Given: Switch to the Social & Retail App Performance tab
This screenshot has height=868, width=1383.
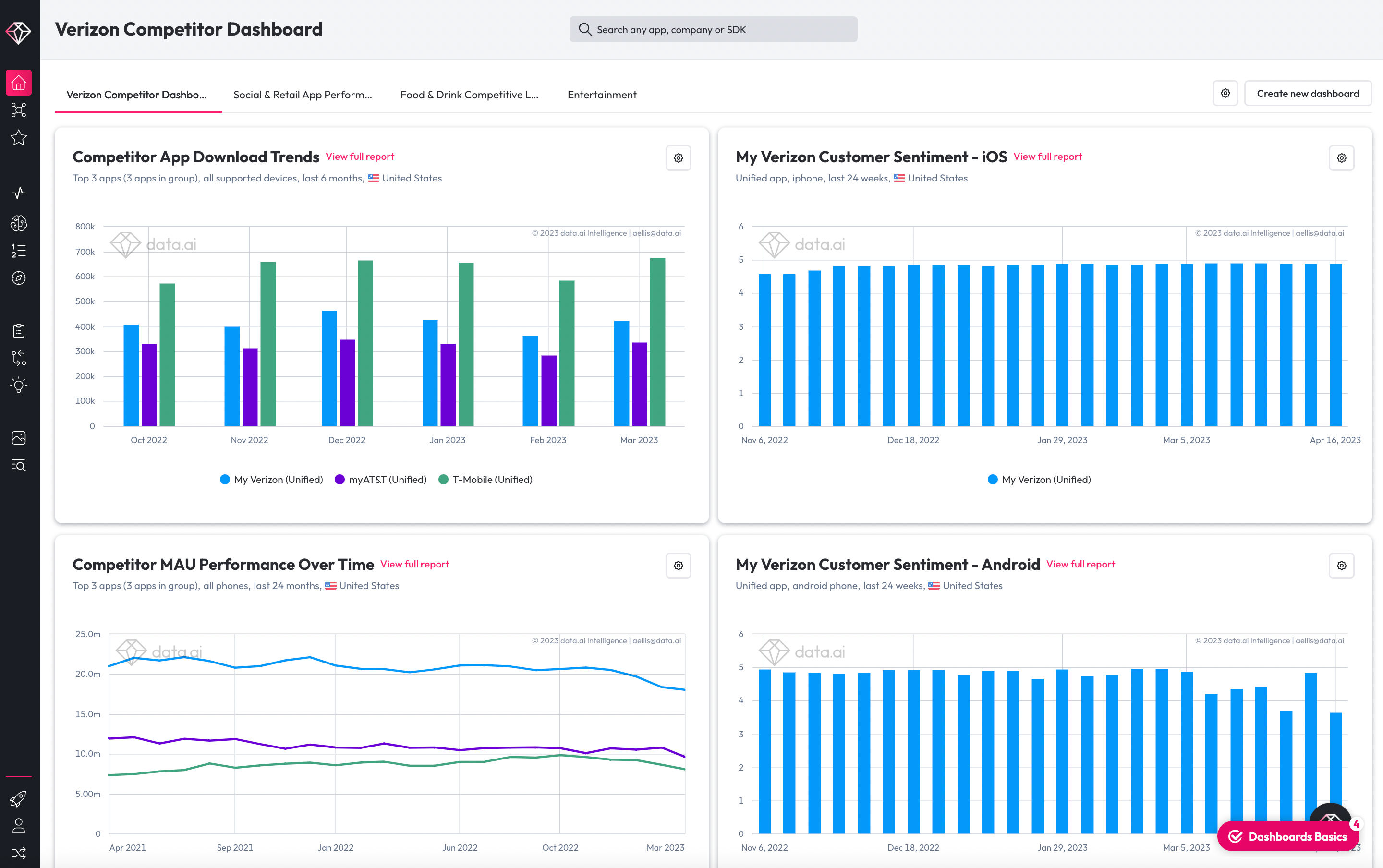Looking at the screenshot, I should 303,95.
